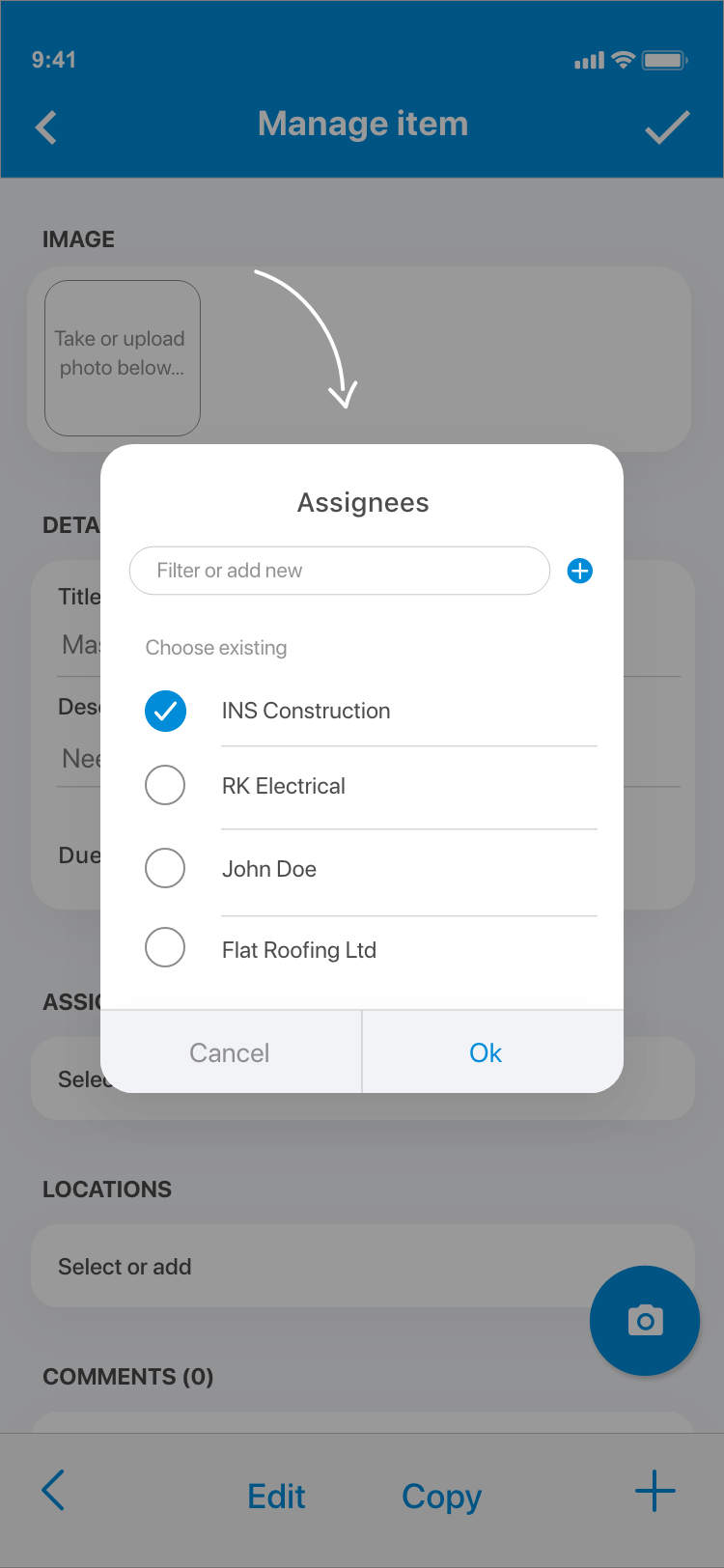
Task: Click the blue plus add assignee icon
Action: [x=580, y=571]
